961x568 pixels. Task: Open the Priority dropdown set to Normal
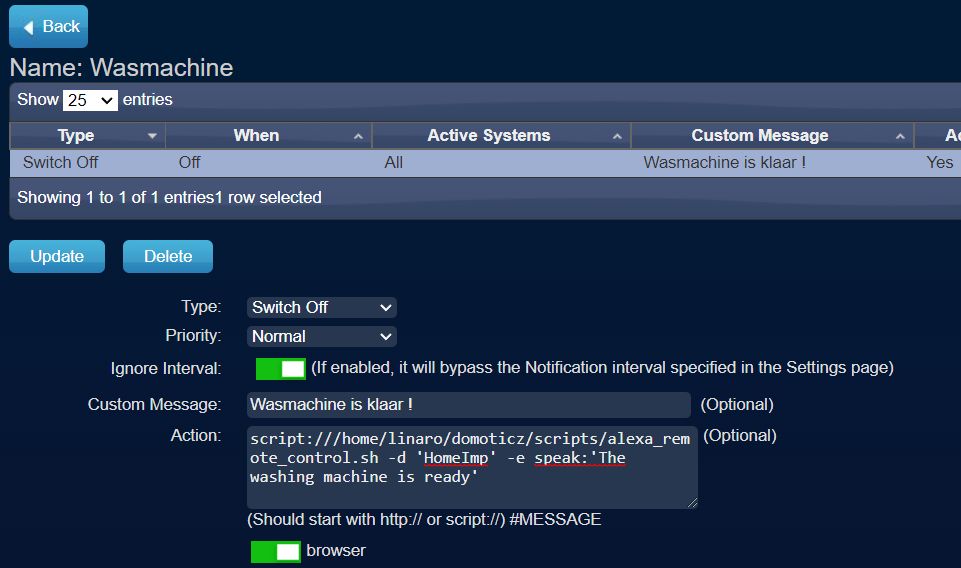click(x=322, y=336)
